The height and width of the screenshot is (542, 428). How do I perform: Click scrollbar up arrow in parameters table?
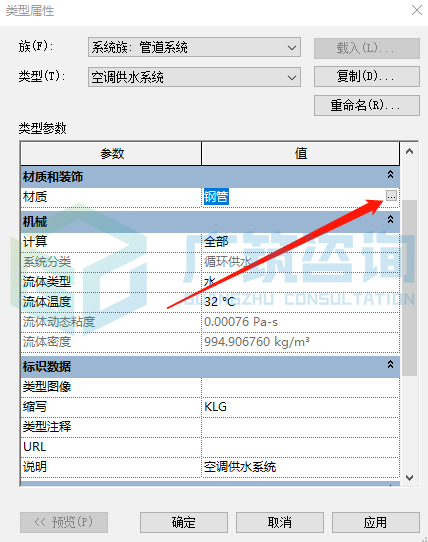click(409, 151)
